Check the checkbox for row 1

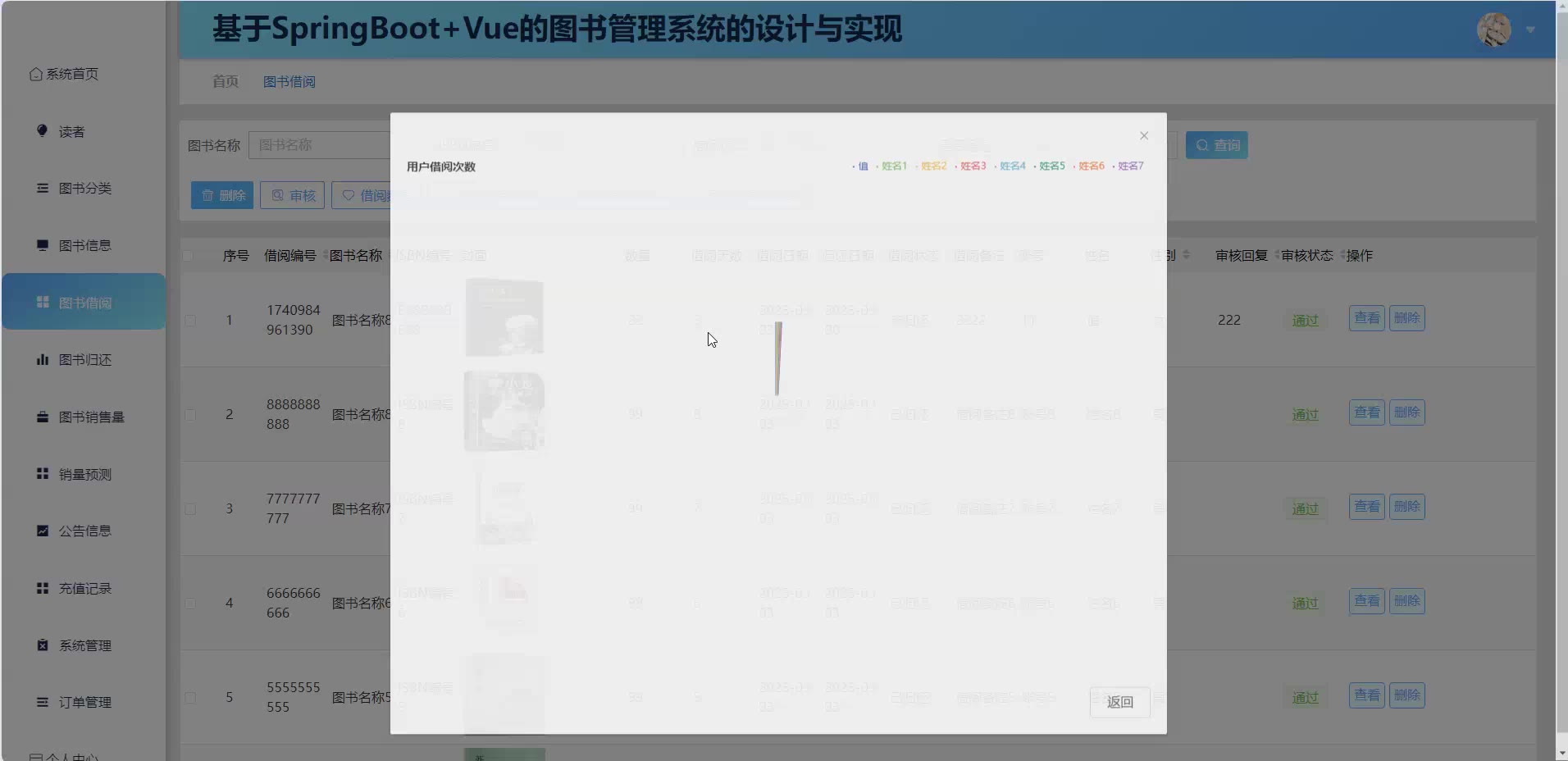(x=190, y=321)
